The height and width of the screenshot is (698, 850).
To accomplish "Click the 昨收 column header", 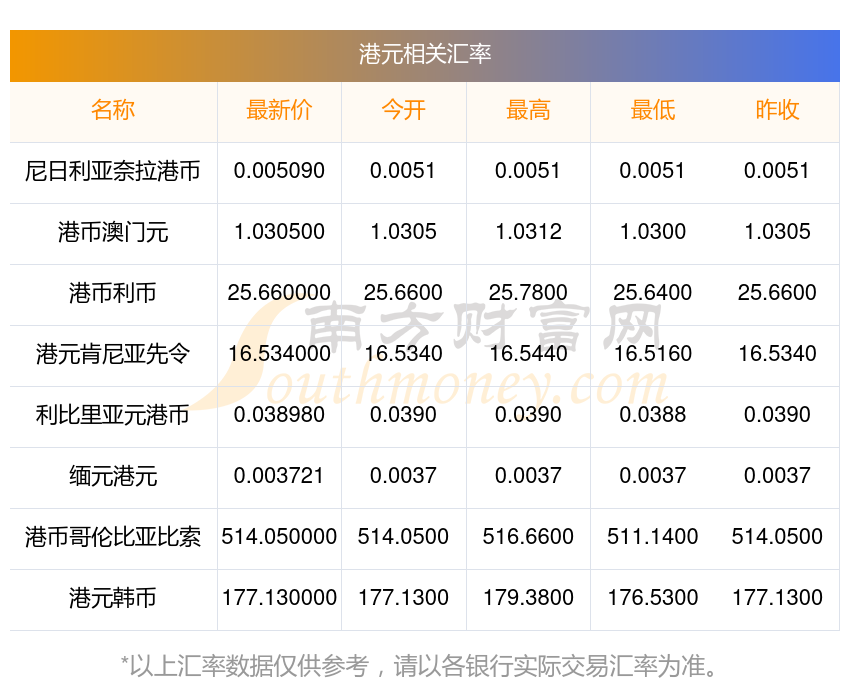I will tap(777, 110).
